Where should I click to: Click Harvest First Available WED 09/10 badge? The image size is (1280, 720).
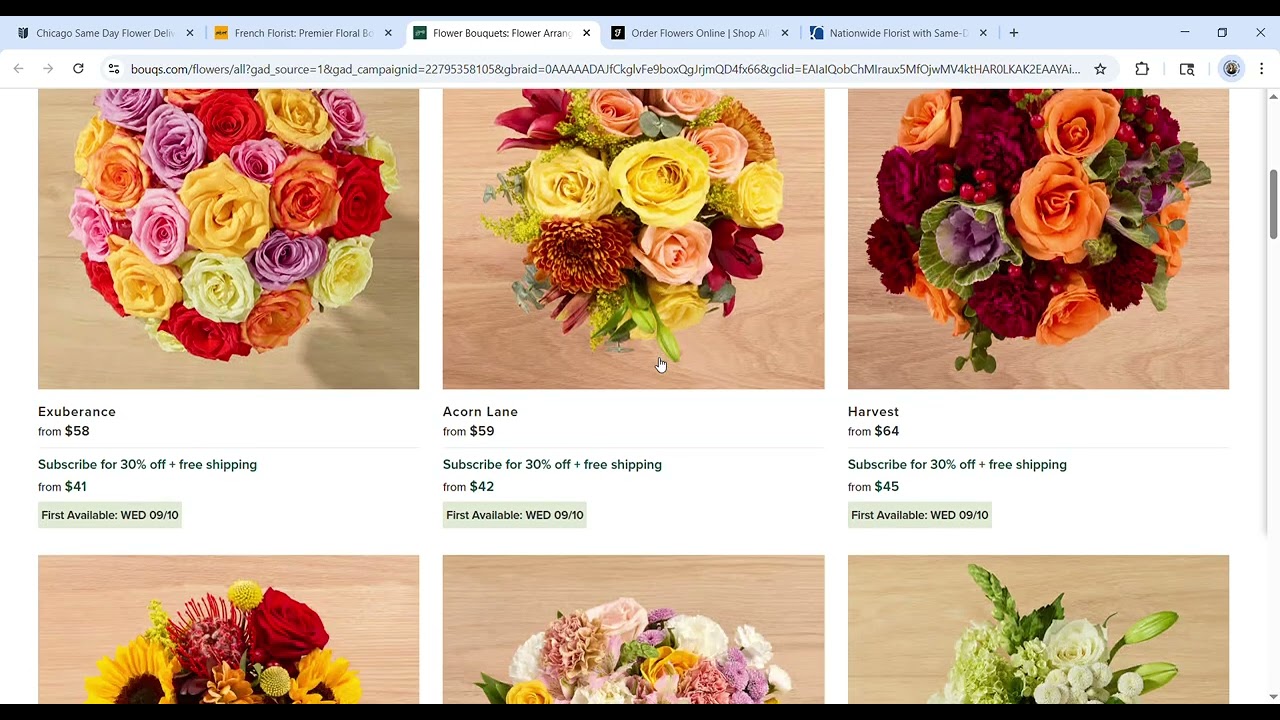920,515
